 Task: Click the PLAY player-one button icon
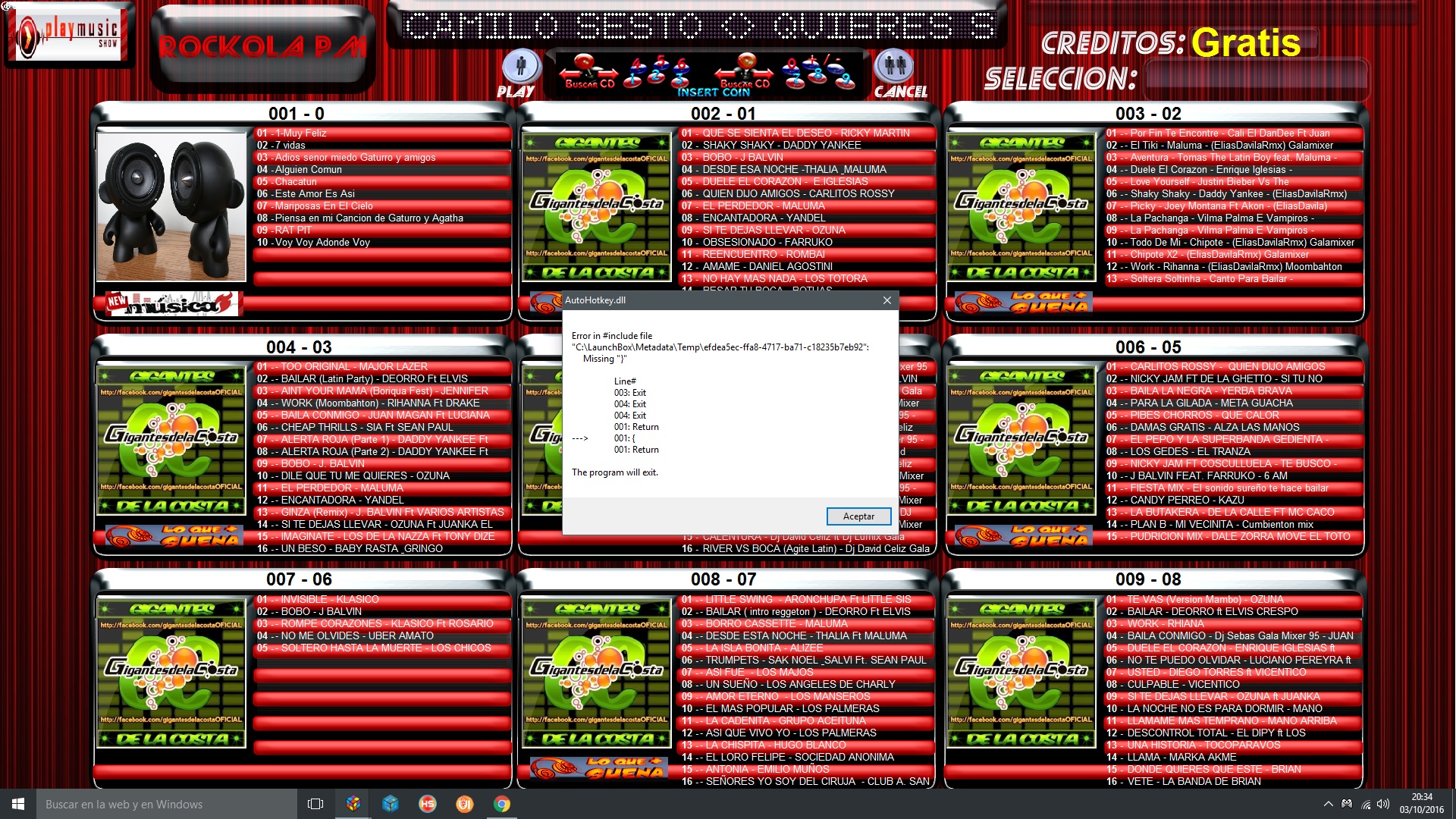521,67
